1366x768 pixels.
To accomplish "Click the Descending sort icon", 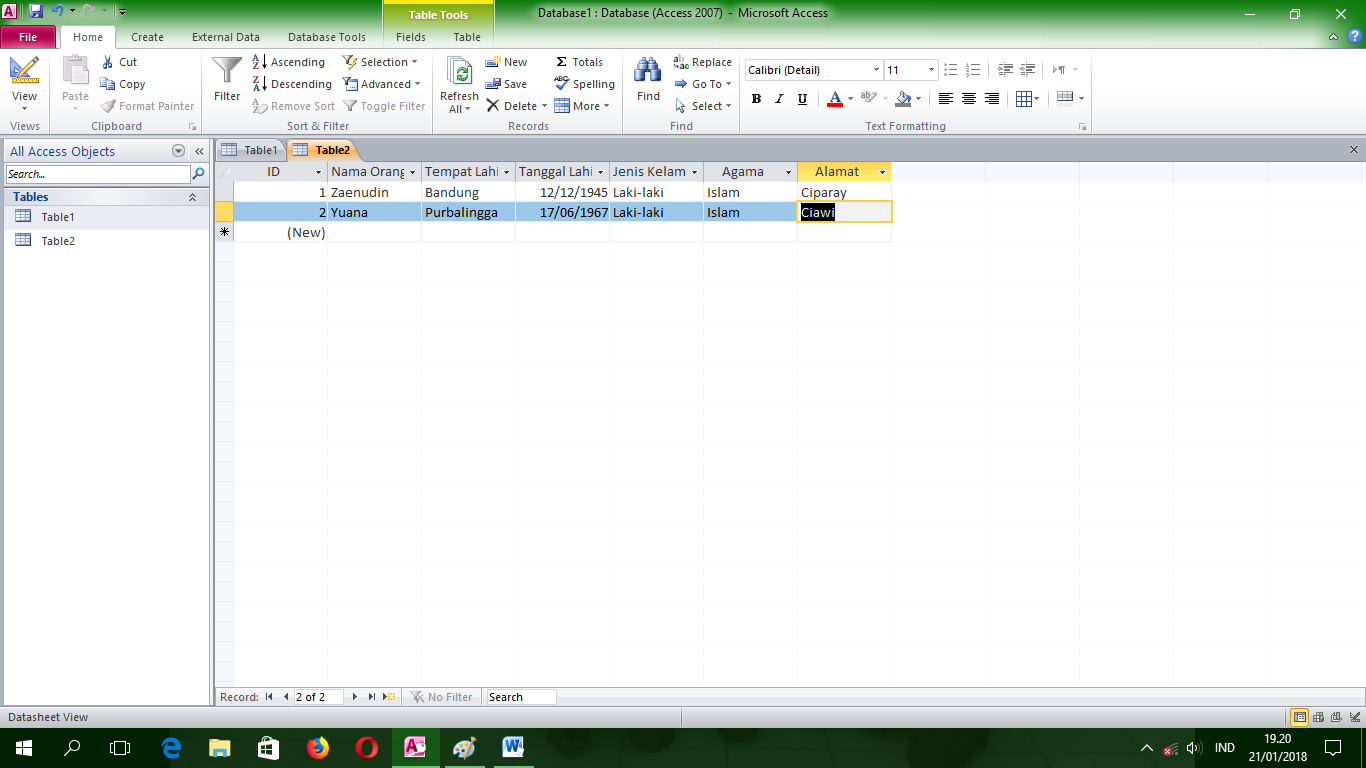I will point(262,83).
